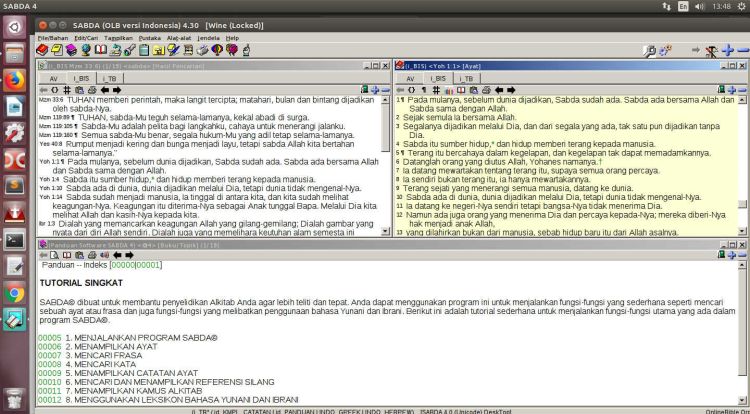Click the hash icon in Yoh 1:1 pane
Image resolution: width=750 pixels, height=414 pixels.
pos(436,90)
